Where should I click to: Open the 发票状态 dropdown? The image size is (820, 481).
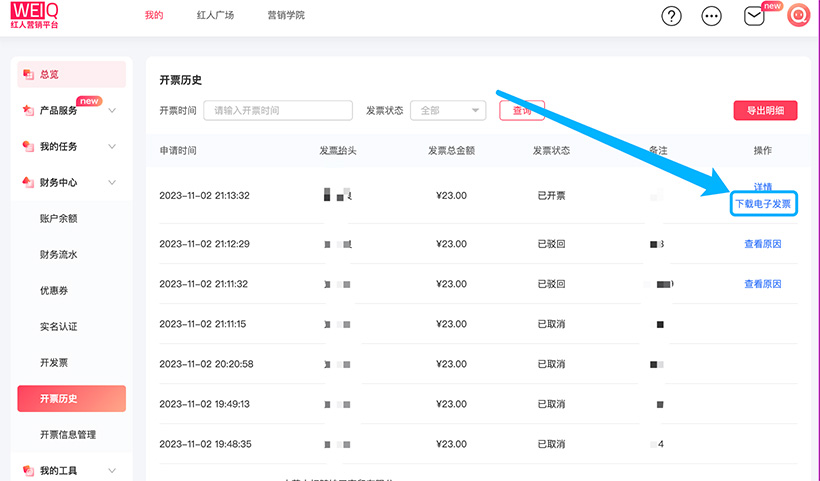coord(448,111)
